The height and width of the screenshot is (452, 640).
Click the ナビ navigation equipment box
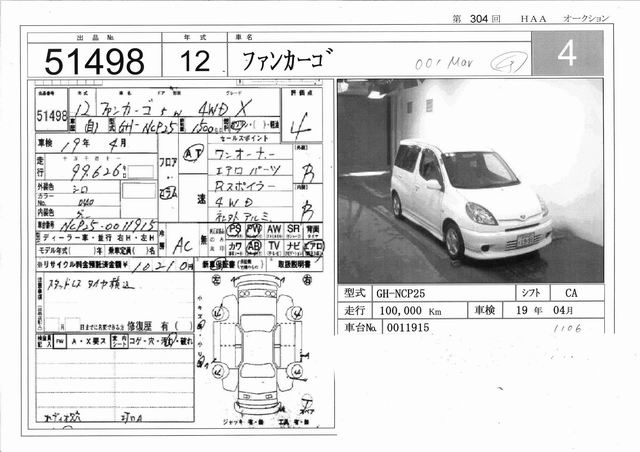click(293, 247)
